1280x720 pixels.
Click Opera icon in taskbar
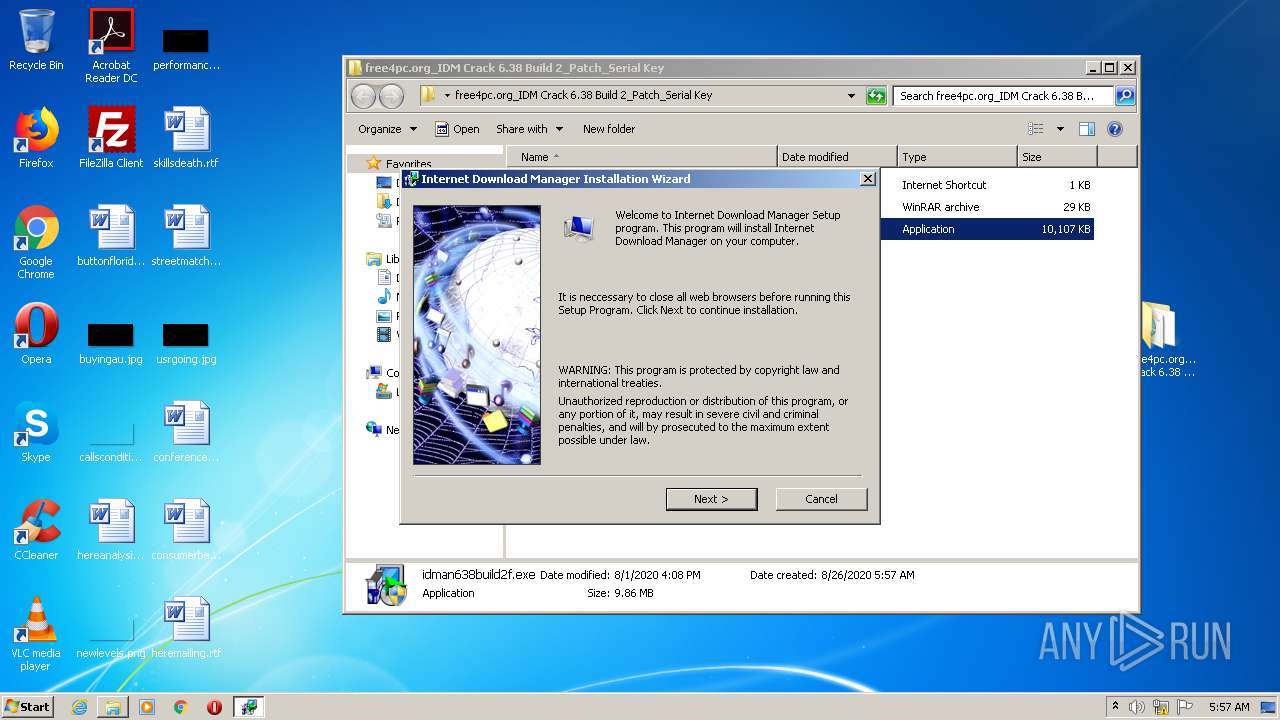click(x=214, y=707)
